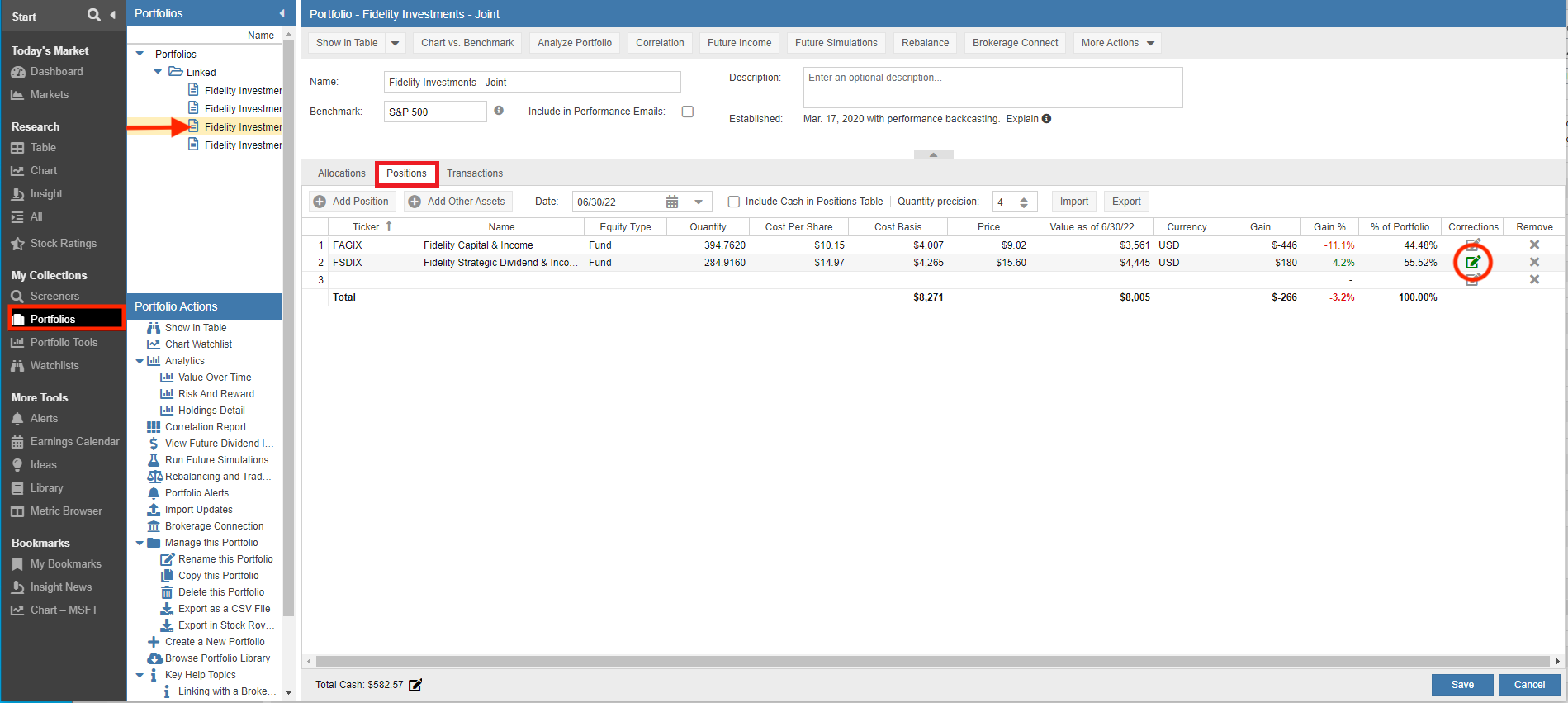Edit corrections for the FSDIX row
Screen dimensions: 1568x703
point(1472,263)
